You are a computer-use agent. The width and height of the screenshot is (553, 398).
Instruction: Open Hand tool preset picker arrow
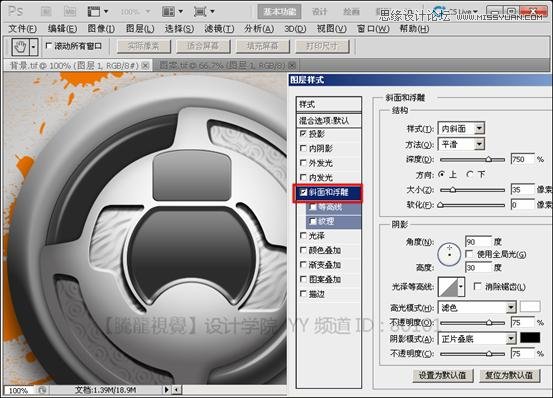pyautogui.click(x=34, y=47)
